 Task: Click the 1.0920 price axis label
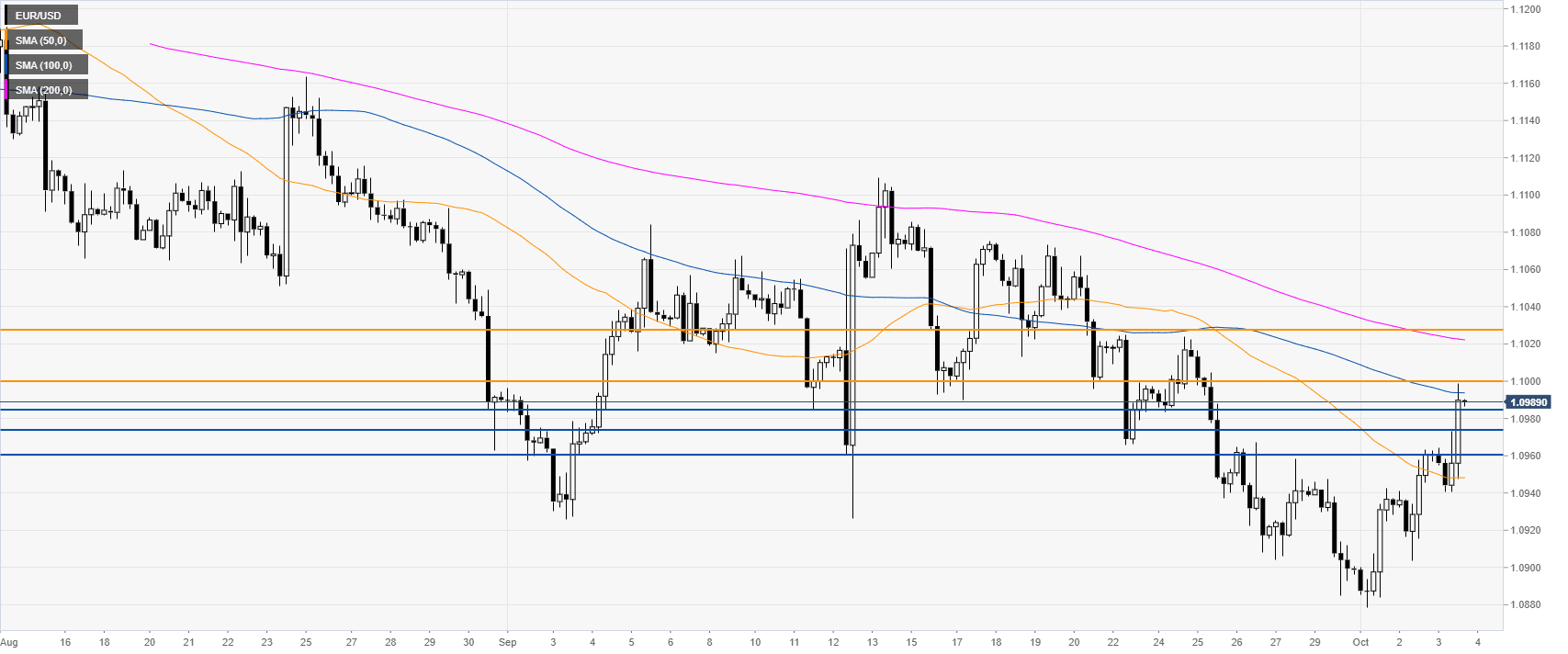(x=1527, y=530)
